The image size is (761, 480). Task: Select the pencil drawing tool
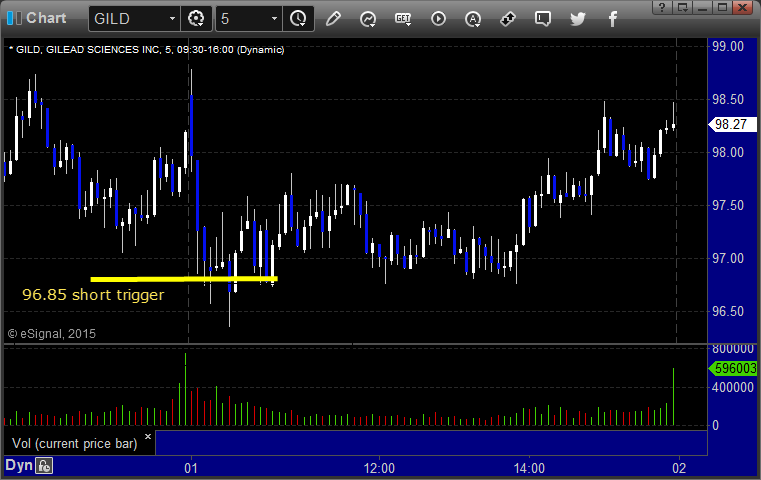pos(333,19)
